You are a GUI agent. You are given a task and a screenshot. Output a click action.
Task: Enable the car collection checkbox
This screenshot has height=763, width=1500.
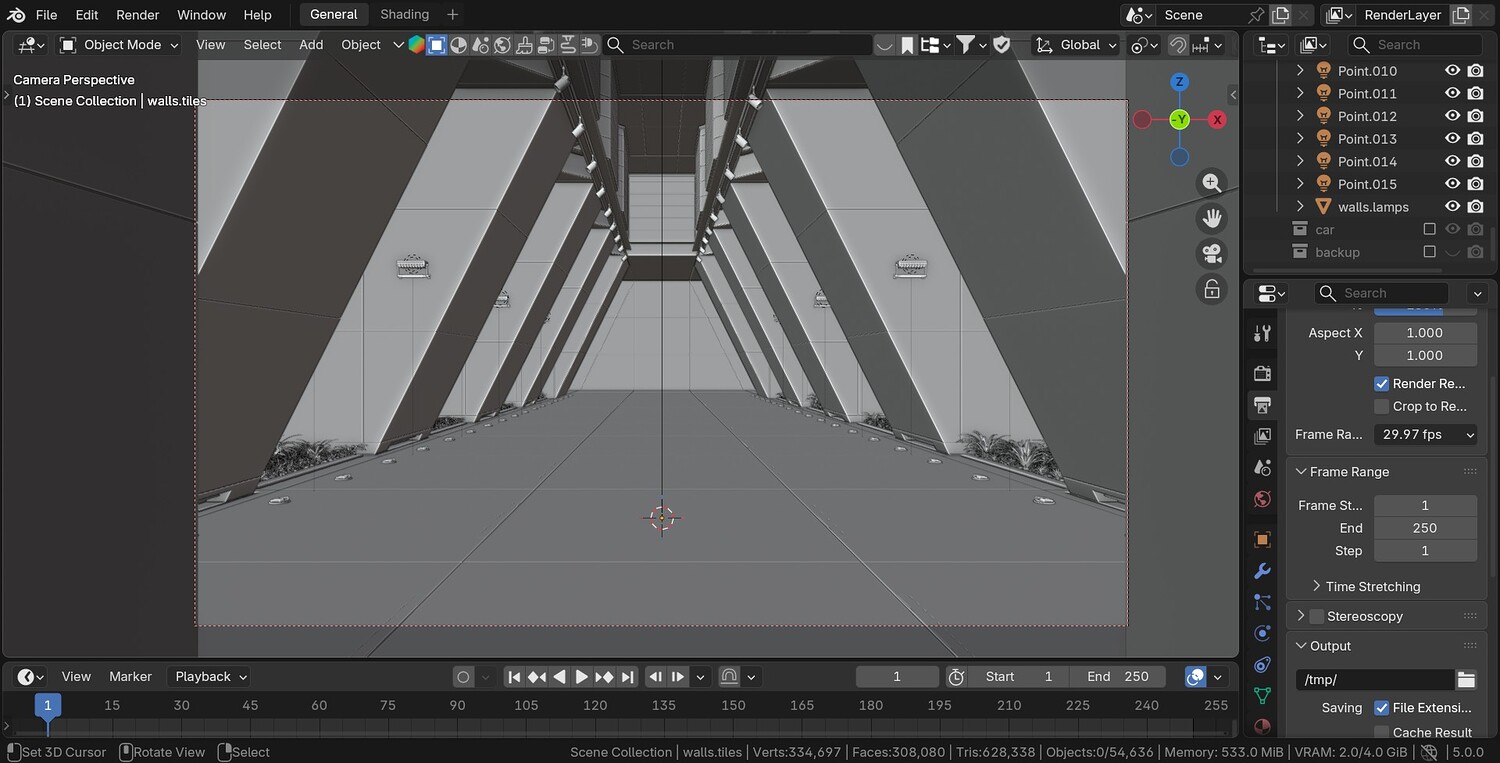pos(1430,230)
